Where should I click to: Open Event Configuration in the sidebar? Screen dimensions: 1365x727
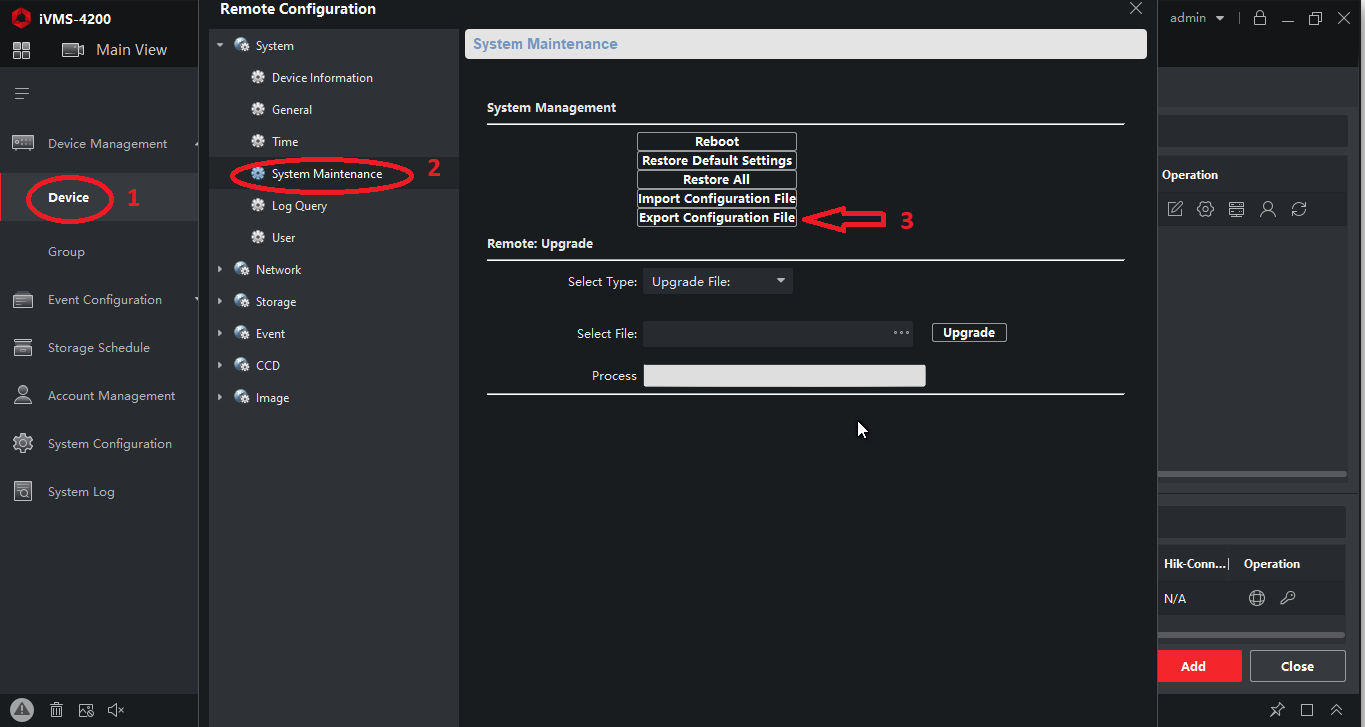click(x=104, y=300)
